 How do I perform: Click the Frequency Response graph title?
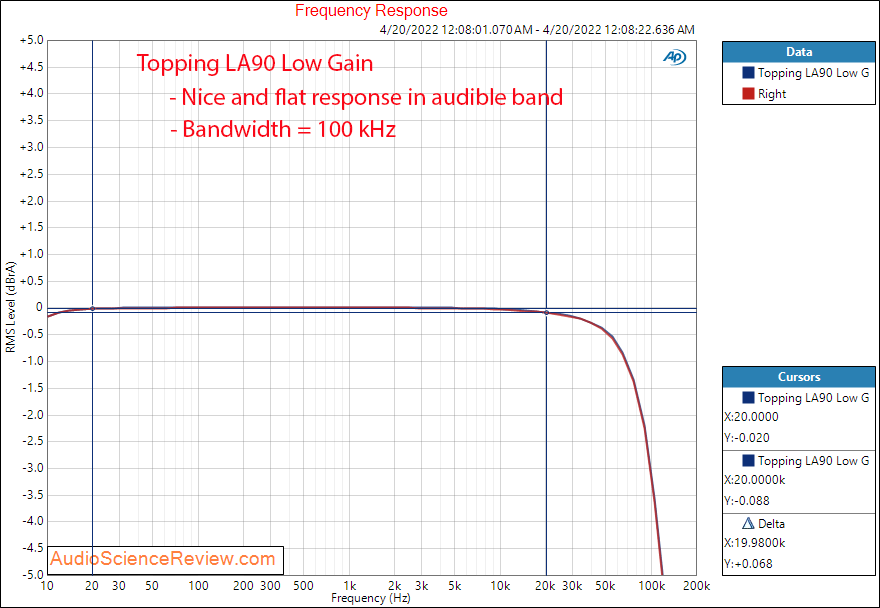tap(371, 10)
